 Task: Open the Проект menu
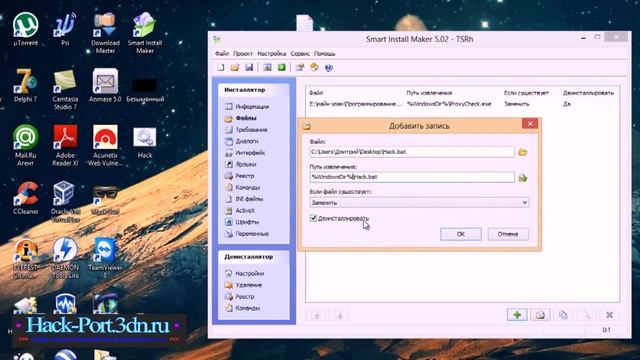[243, 53]
